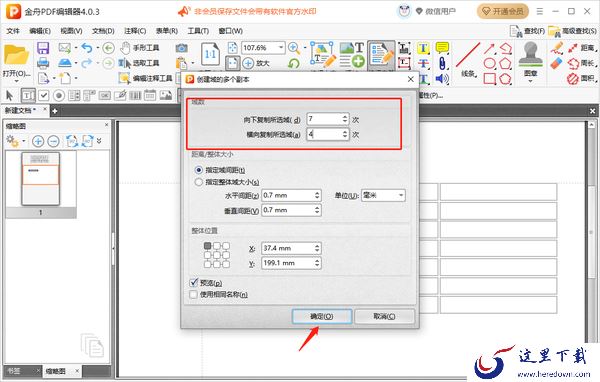The image size is (600, 382).
Task: Open the 表单(R) menu
Action: point(167,31)
